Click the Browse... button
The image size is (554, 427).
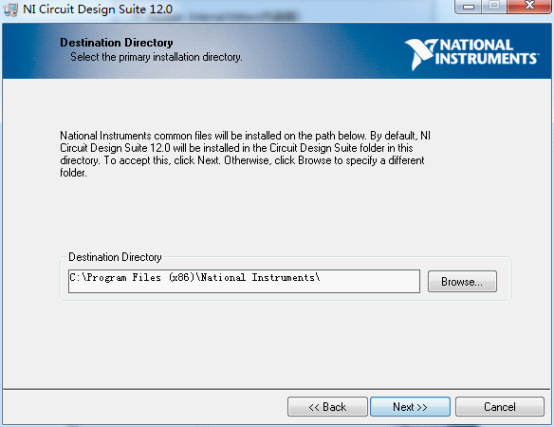462,281
